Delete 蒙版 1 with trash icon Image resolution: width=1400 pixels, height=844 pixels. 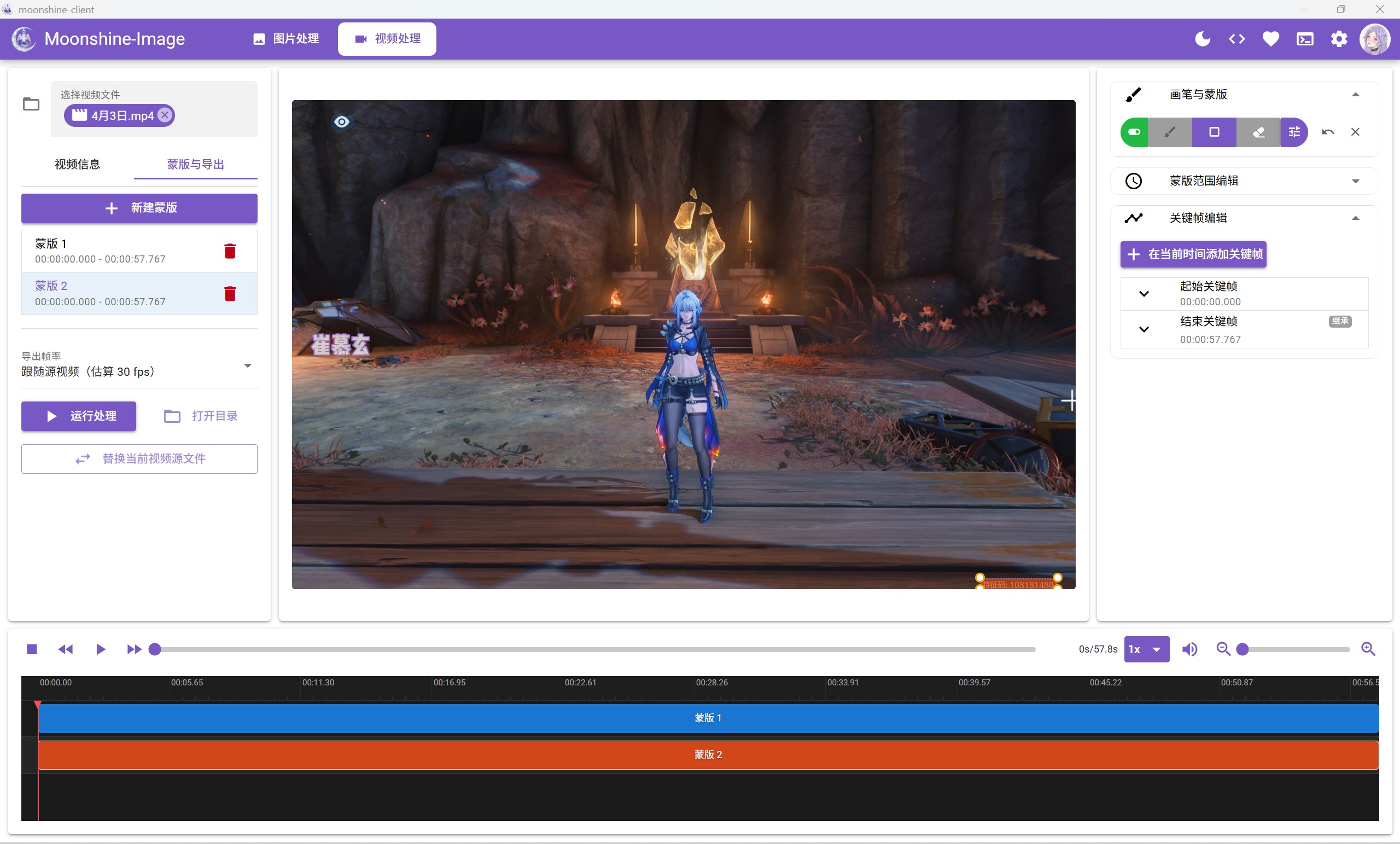230,251
